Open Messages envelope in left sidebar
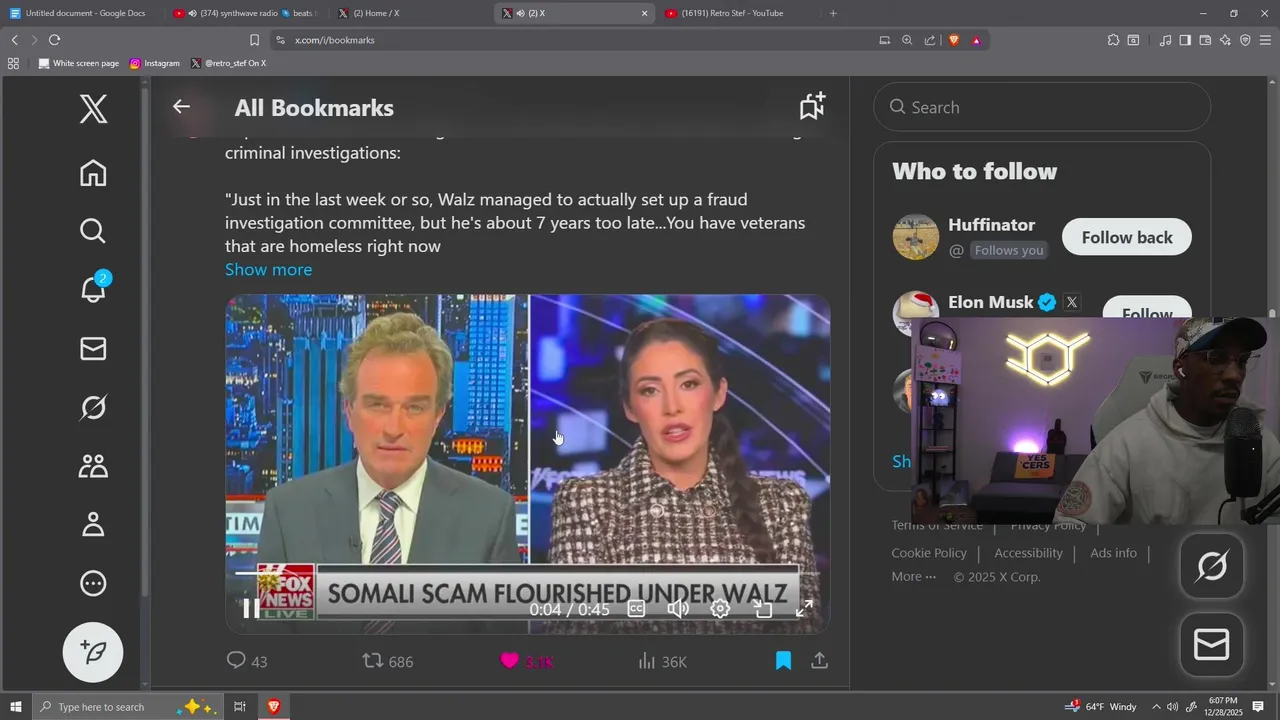This screenshot has width=1280, height=720. [x=93, y=348]
